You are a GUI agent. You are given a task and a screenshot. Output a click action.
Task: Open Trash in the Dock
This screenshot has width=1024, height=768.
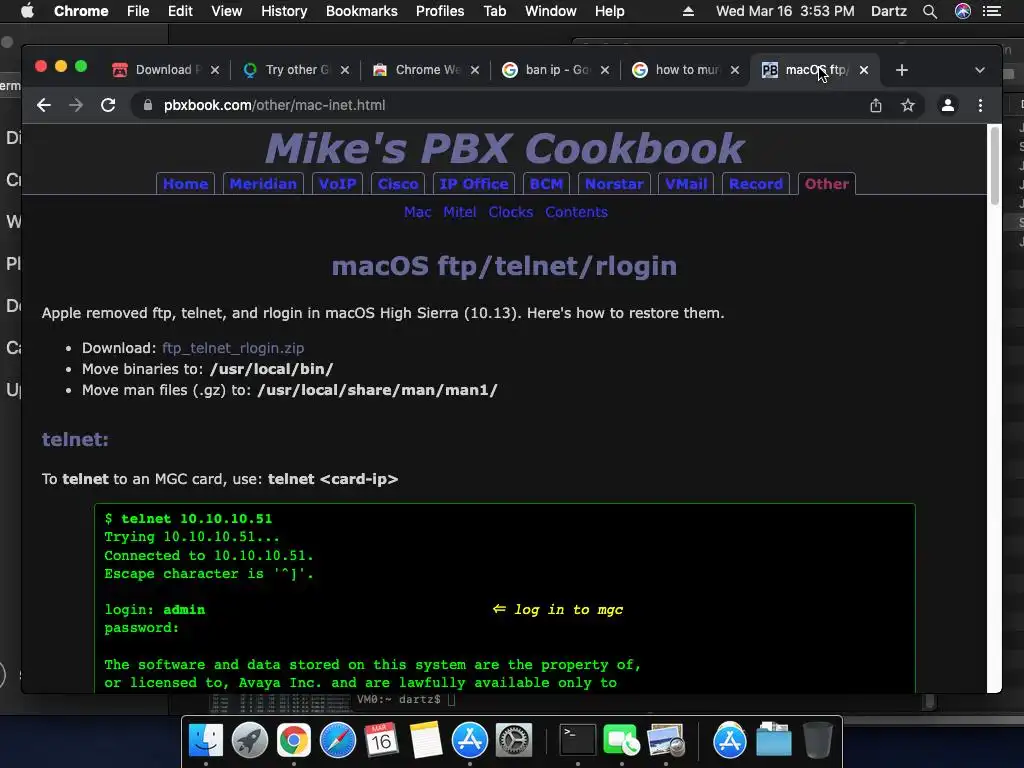click(817, 741)
